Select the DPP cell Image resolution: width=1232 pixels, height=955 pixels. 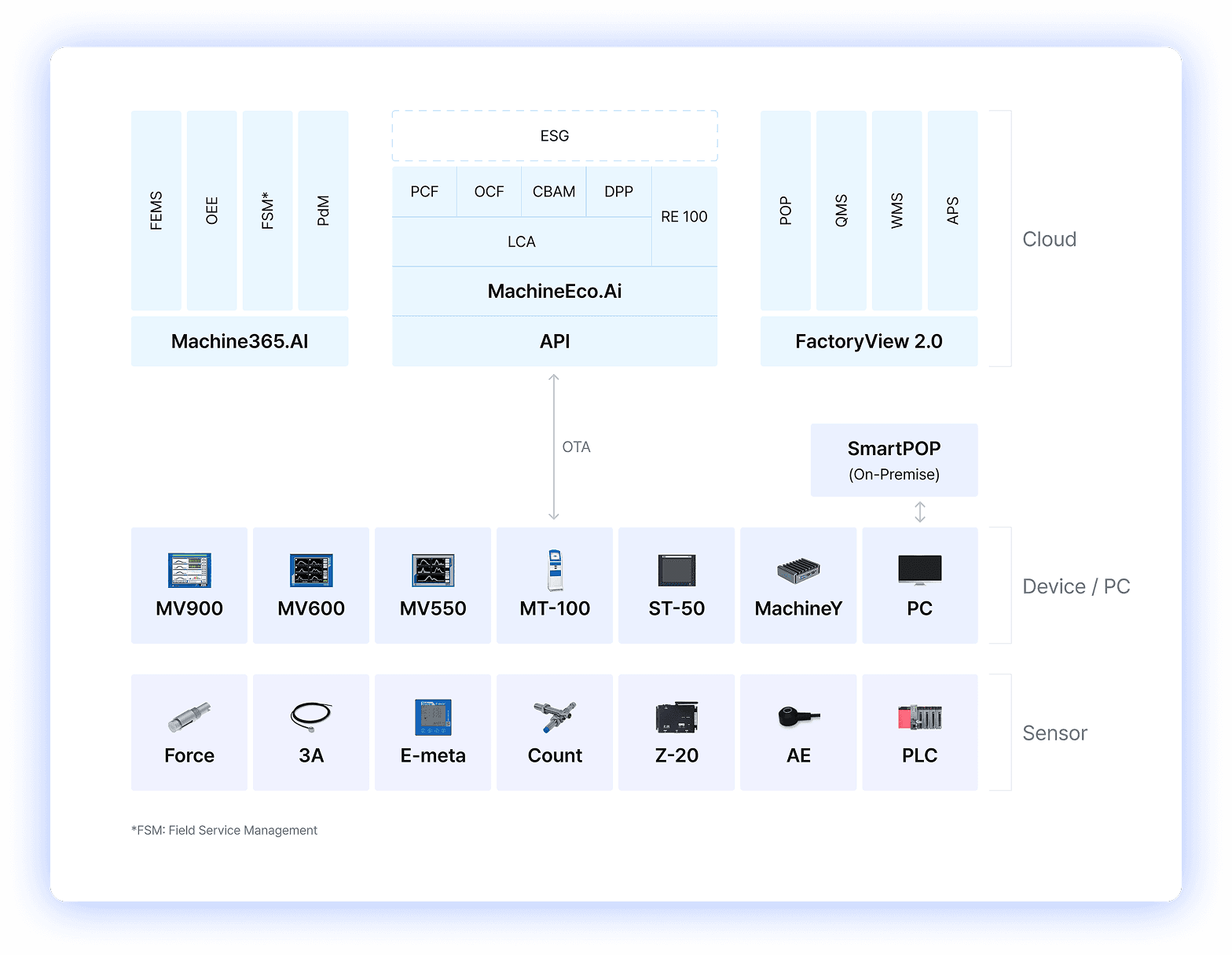tap(619, 192)
